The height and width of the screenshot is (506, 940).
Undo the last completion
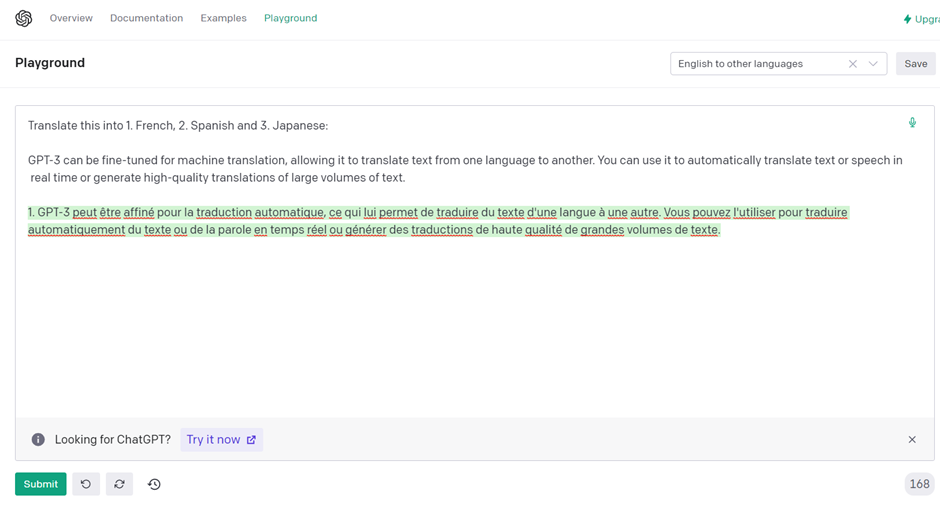tap(86, 484)
